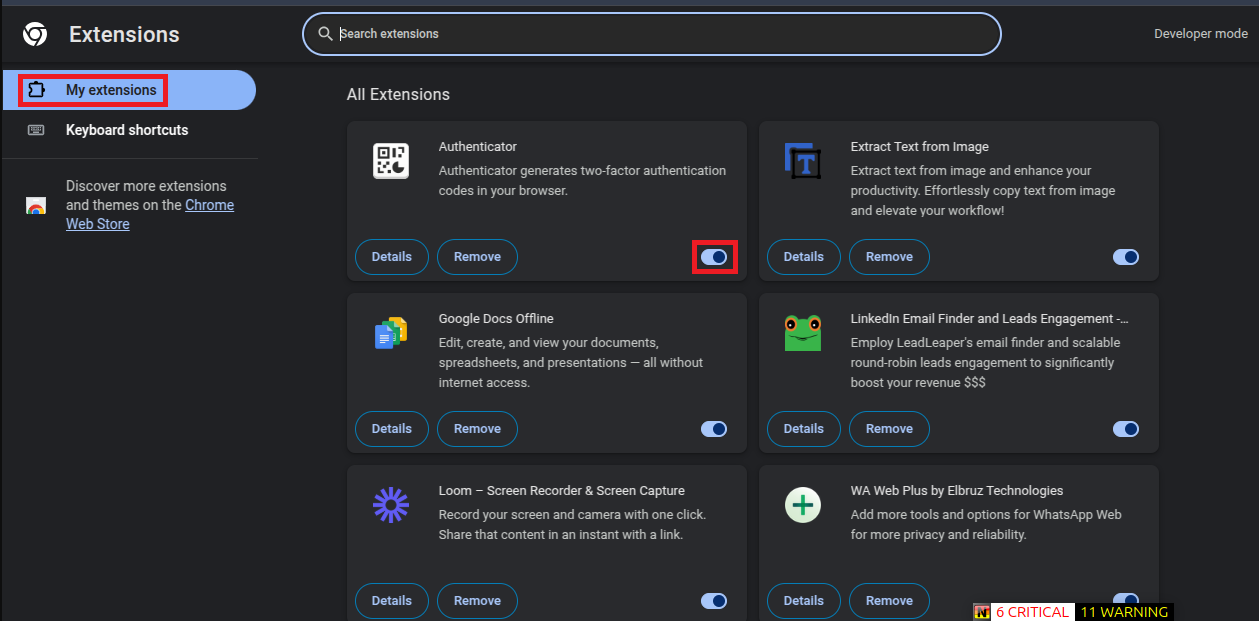Click the Extract Text from Image icon
Viewport: 1259px width, 621px height.
tap(803, 161)
